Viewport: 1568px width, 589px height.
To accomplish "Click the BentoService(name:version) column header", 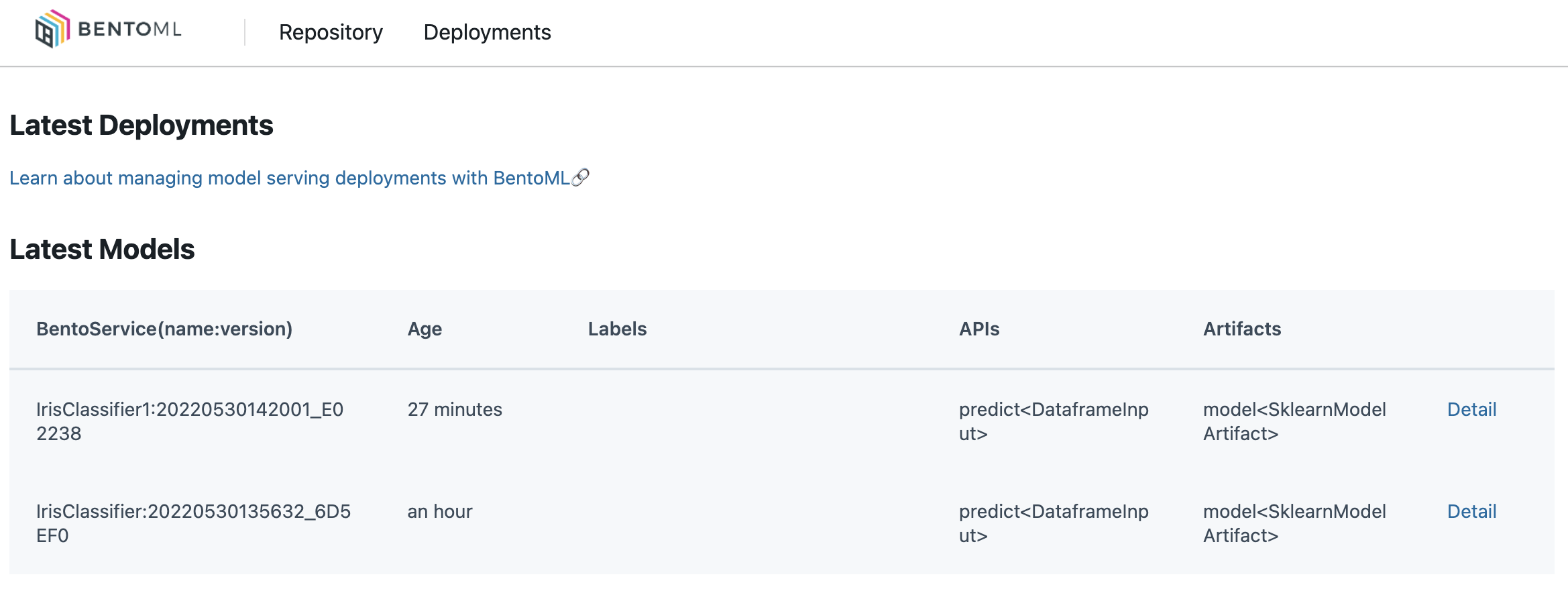I will coord(164,329).
